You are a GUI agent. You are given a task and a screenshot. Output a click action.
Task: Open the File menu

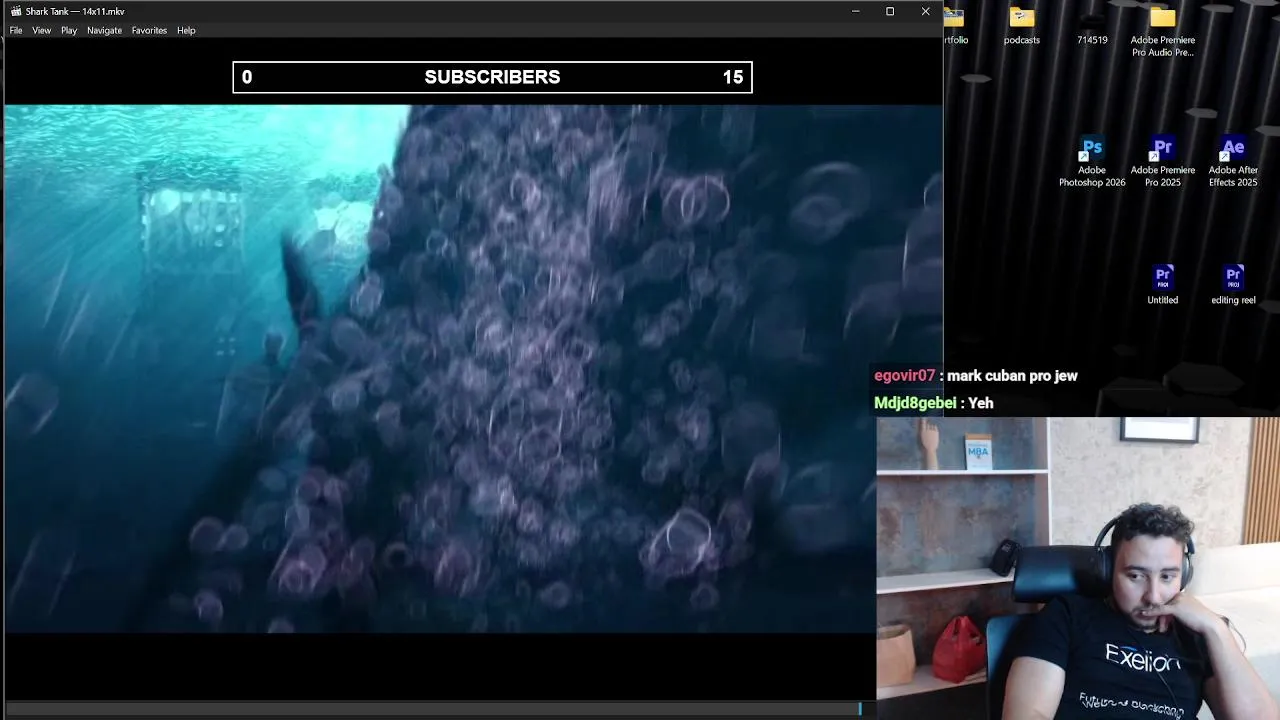(x=16, y=31)
